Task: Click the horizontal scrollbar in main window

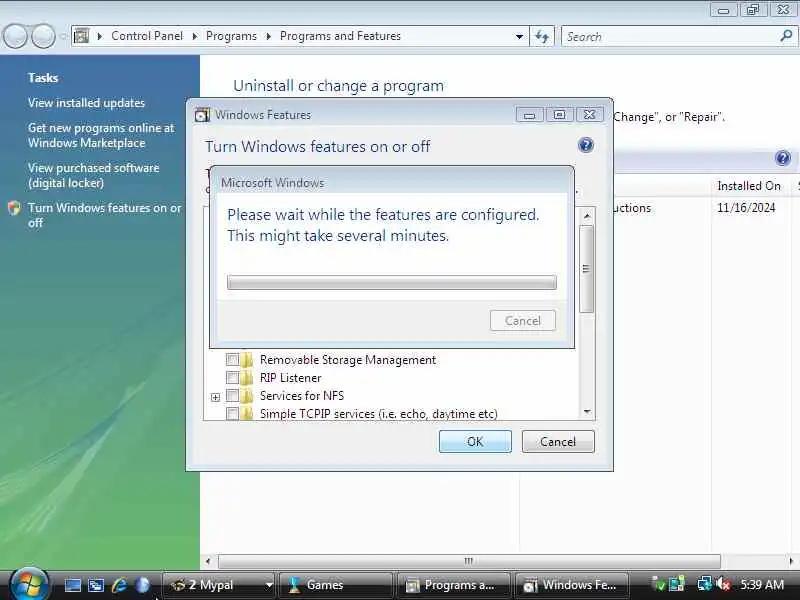Action: (469, 561)
